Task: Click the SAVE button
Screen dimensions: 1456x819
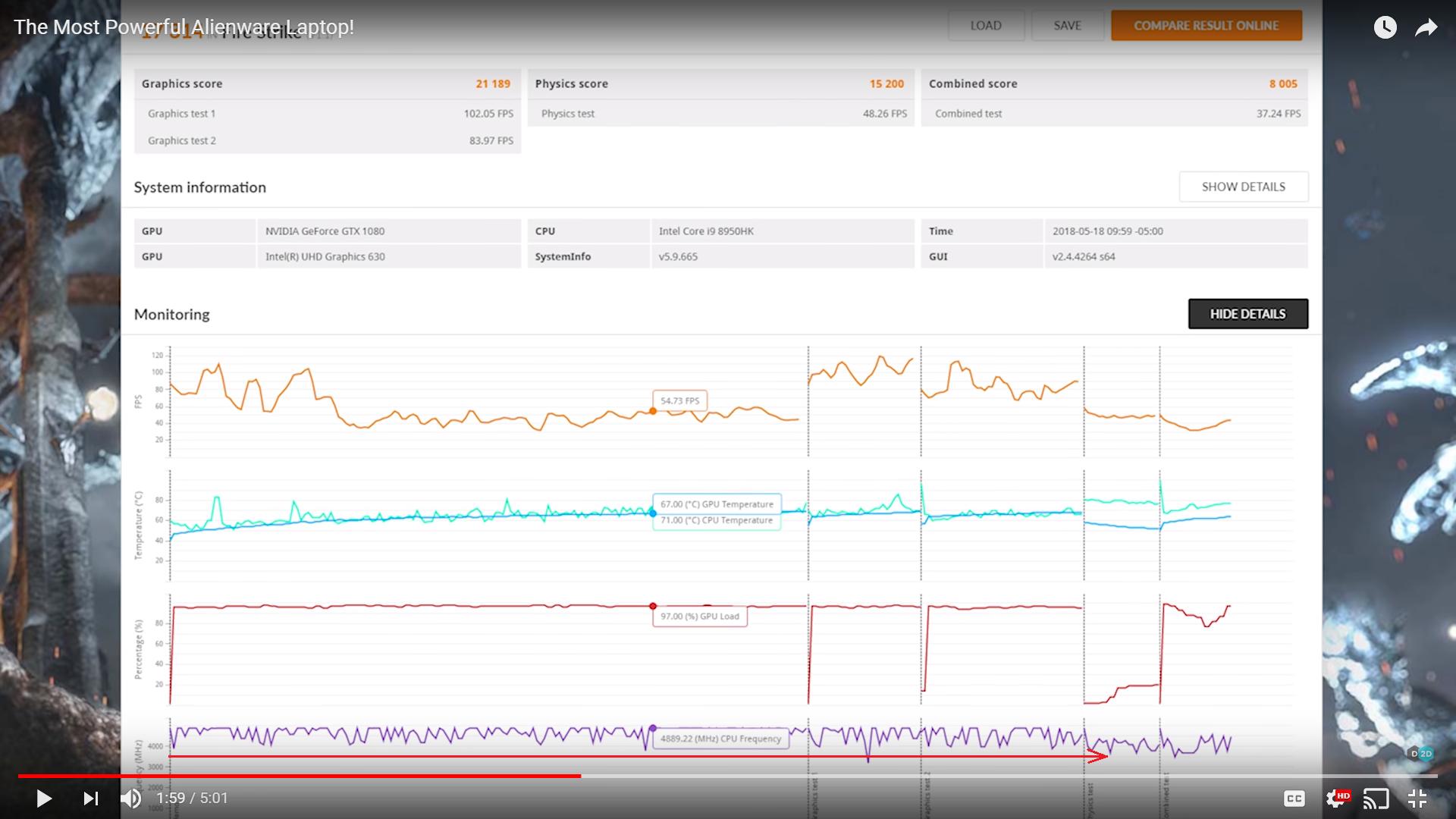Action: (x=1067, y=26)
